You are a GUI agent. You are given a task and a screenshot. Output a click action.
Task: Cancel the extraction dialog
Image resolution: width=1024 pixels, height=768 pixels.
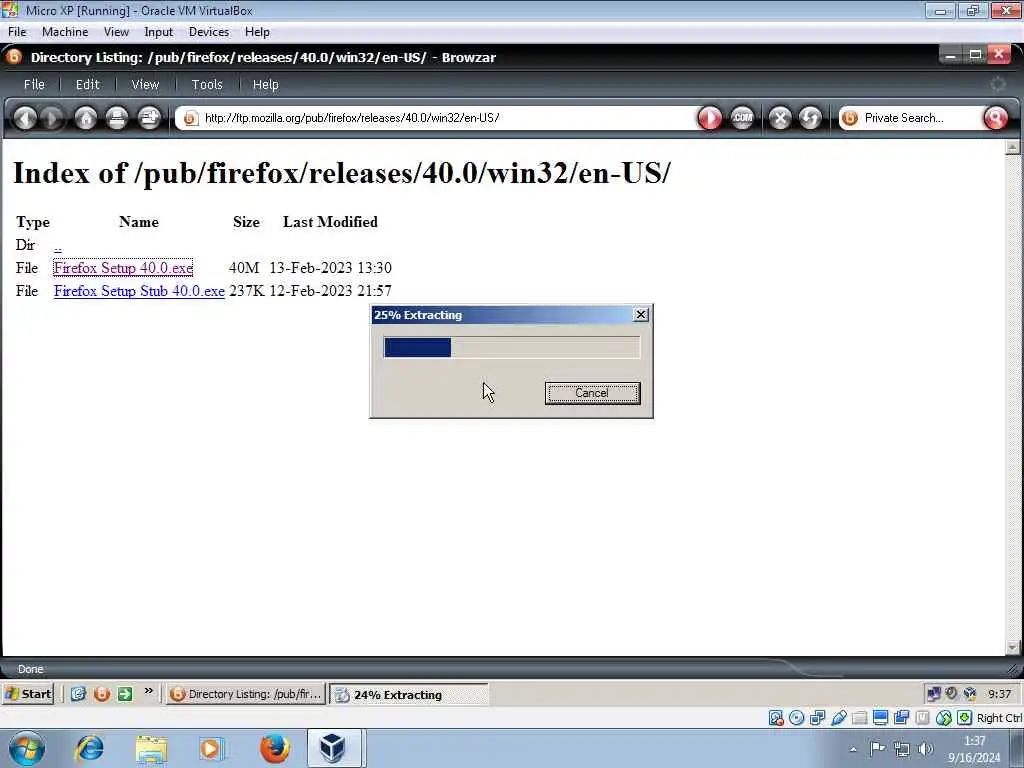(592, 393)
